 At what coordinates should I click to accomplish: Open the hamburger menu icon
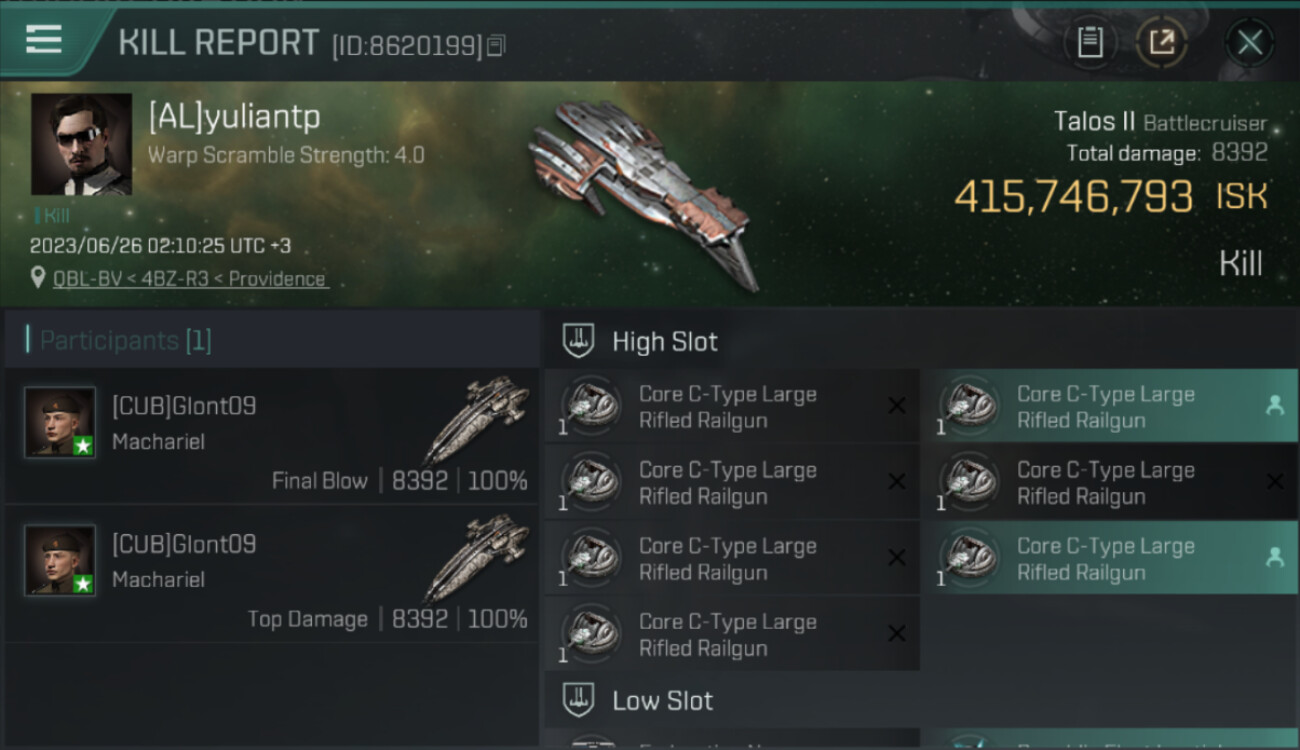pos(44,40)
